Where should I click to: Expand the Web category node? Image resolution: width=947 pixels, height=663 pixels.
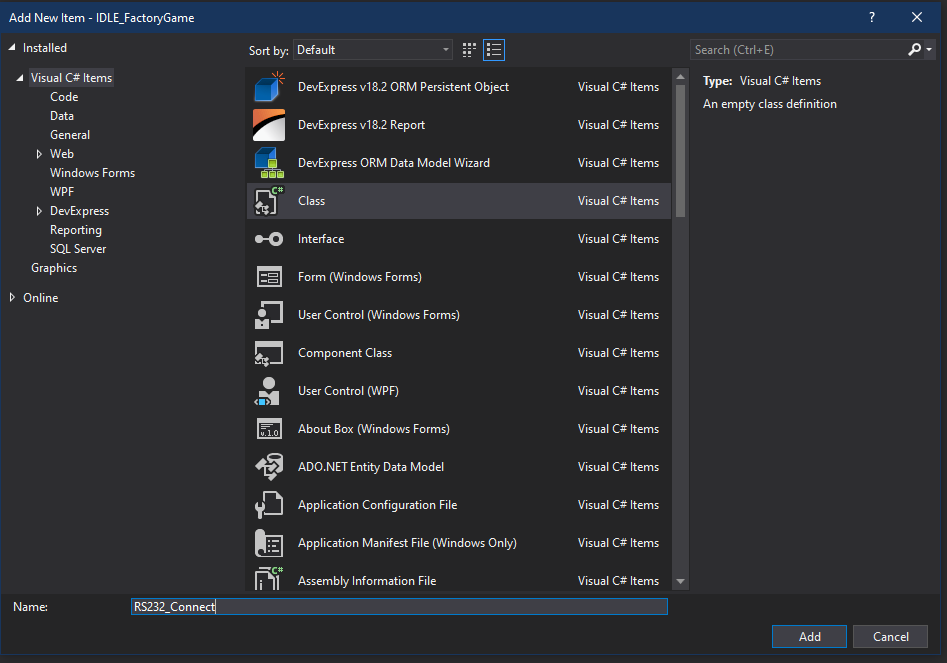[x=39, y=154]
